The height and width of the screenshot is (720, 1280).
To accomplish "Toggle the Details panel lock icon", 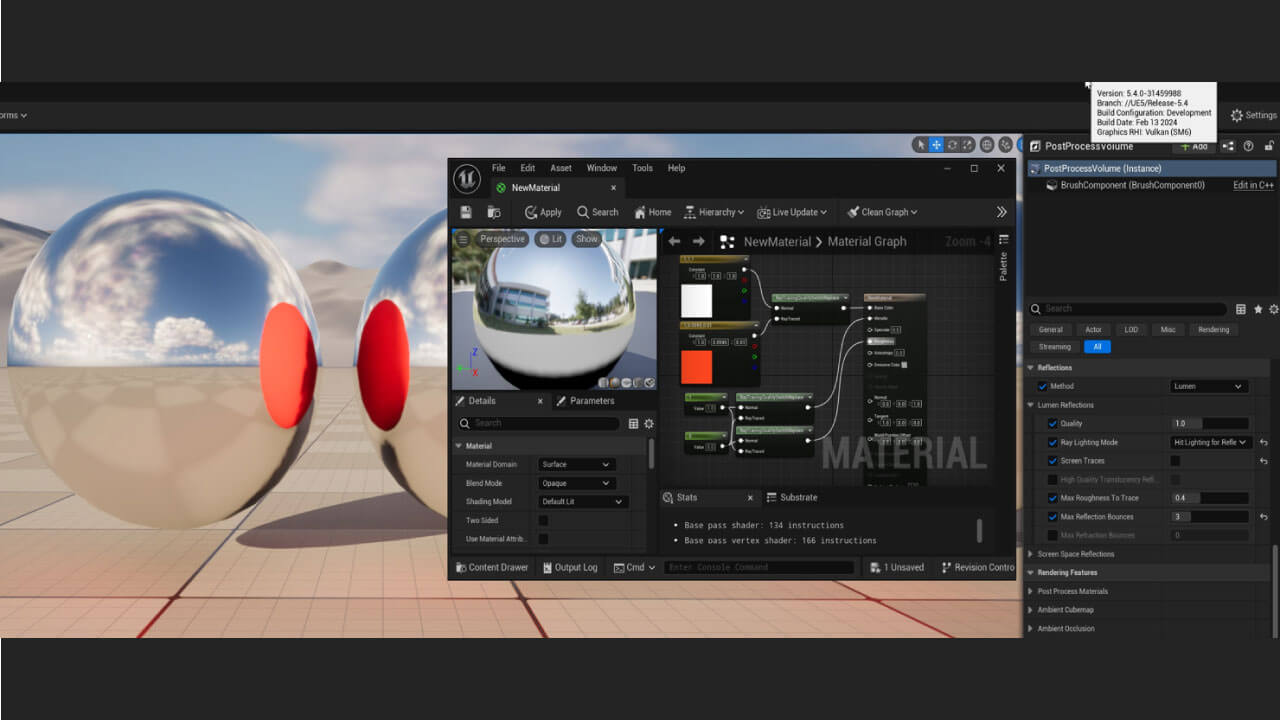I will click(1268, 146).
